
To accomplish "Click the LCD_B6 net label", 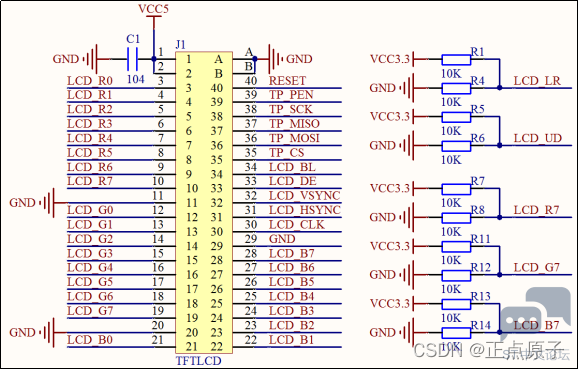I will (291, 268).
